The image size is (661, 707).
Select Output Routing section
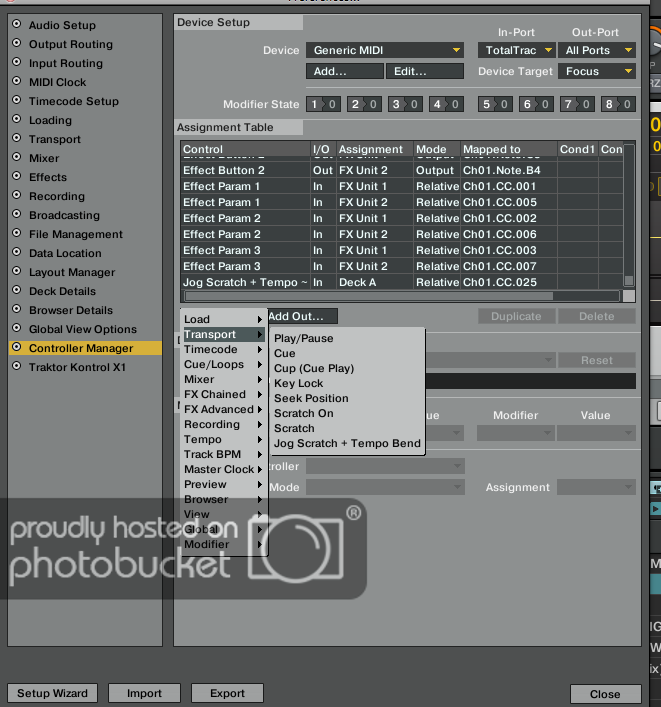(x=71, y=44)
